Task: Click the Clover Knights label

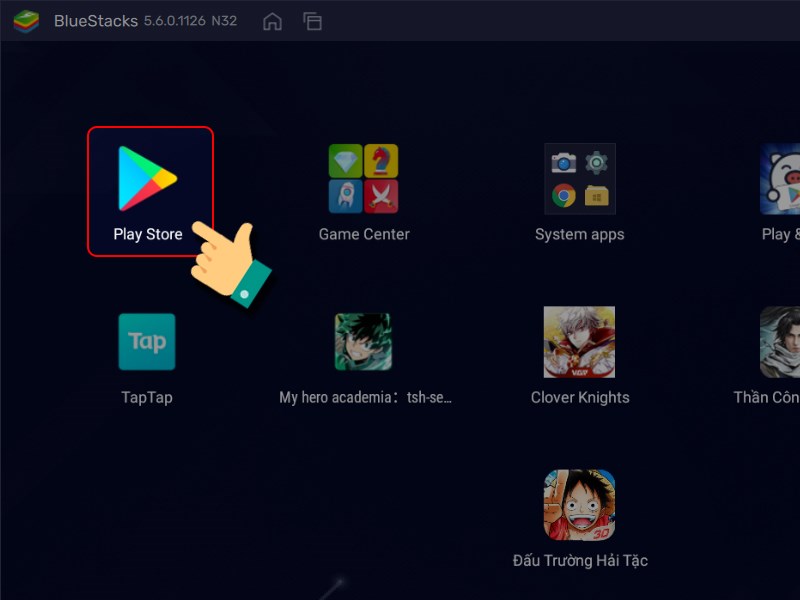Action: coord(580,397)
